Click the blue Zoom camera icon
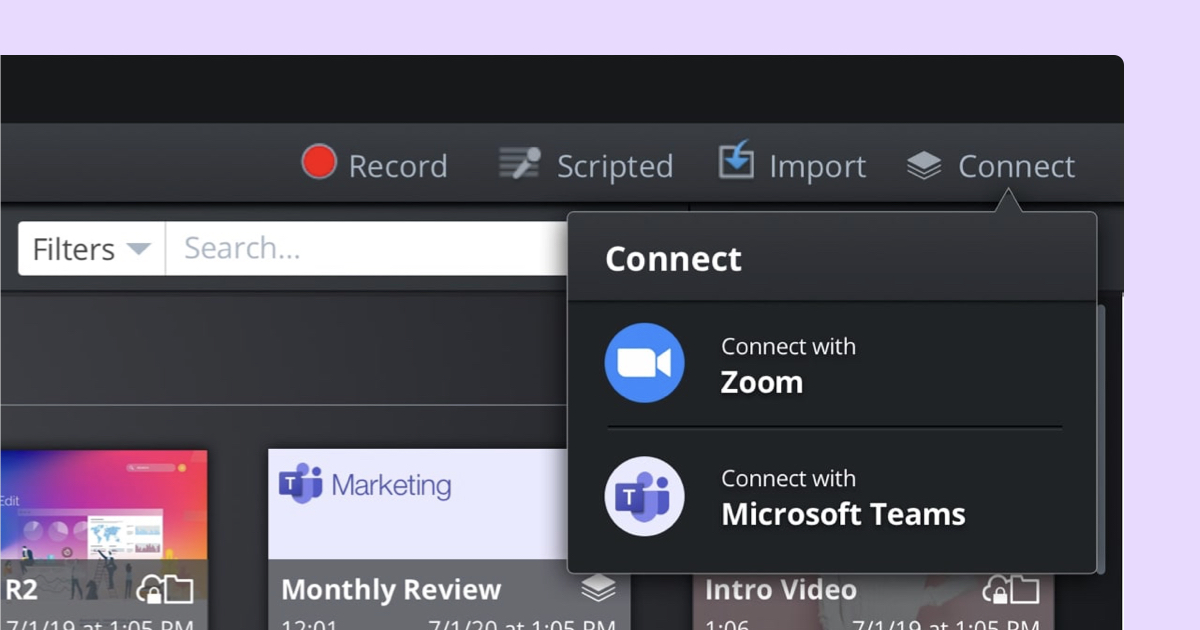 645,363
